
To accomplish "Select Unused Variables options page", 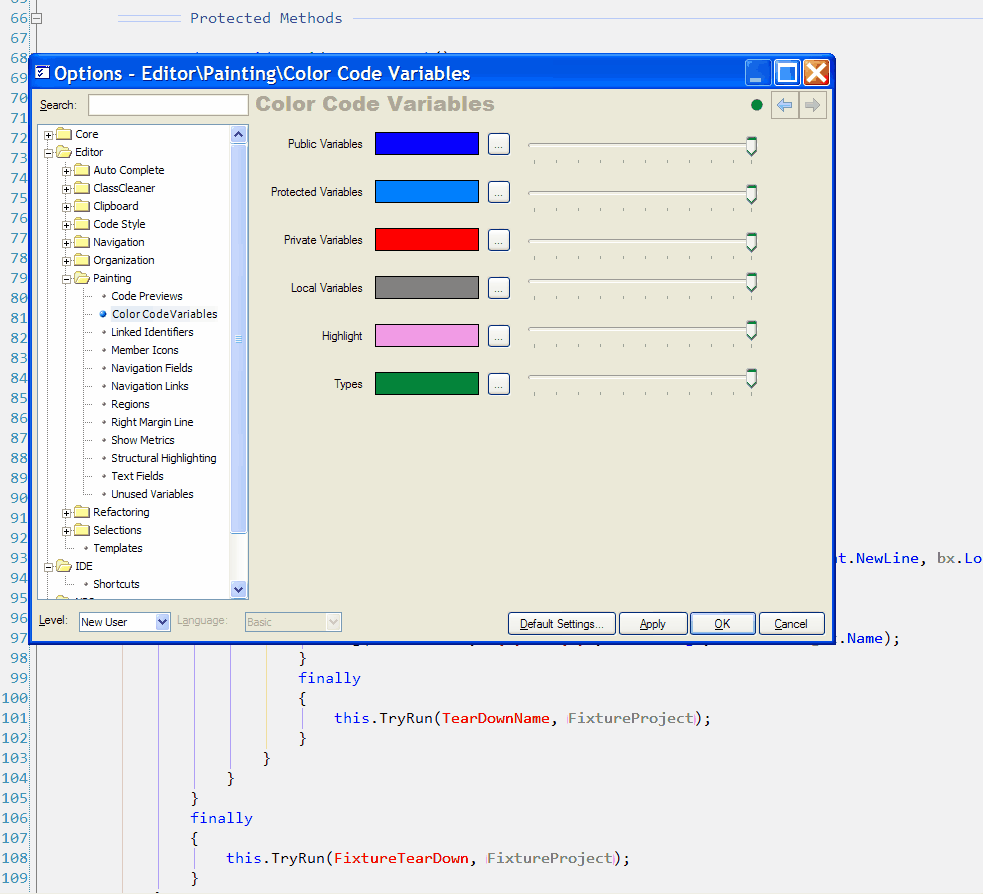I will (x=152, y=494).
